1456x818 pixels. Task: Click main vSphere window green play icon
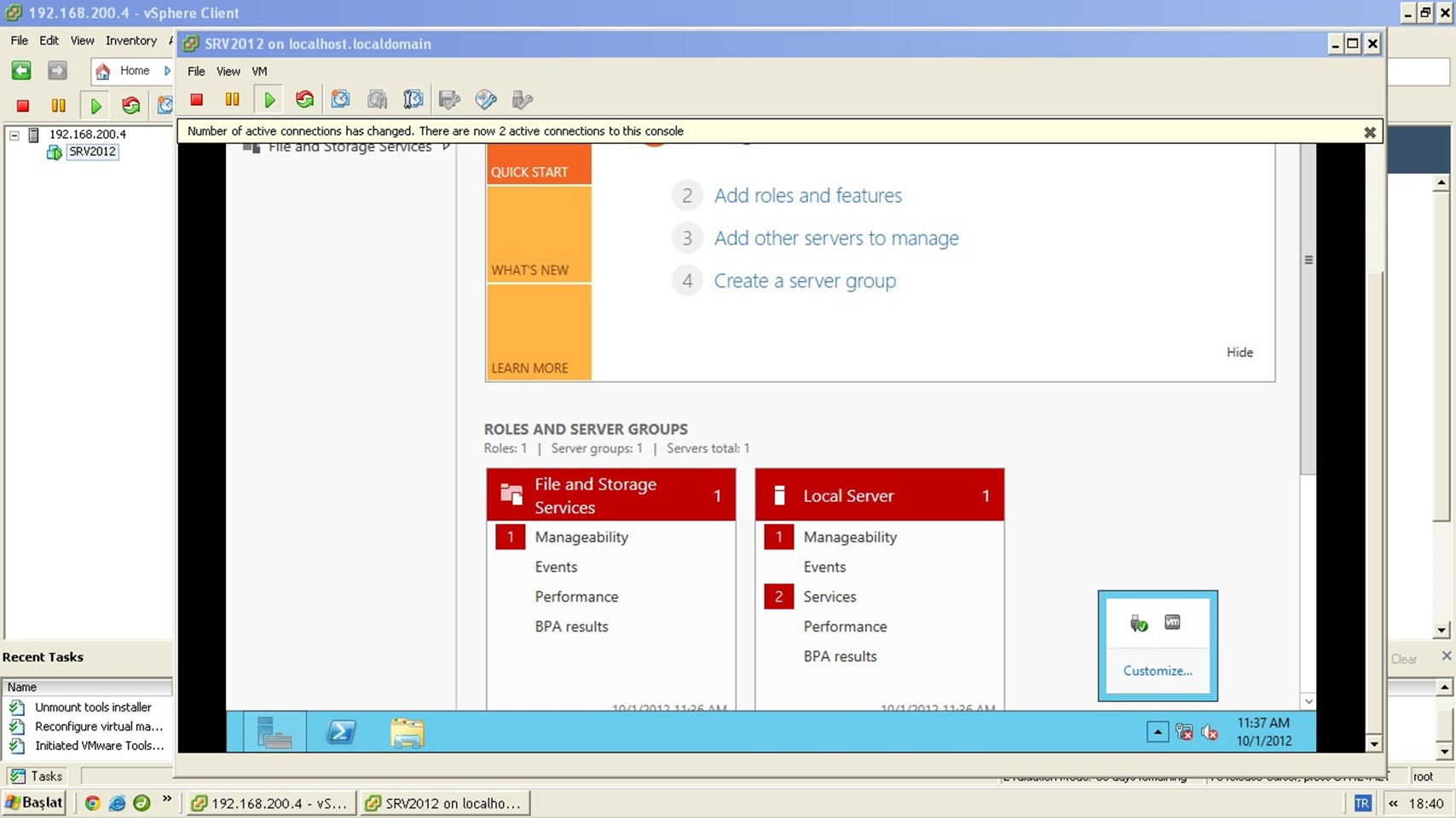(95, 106)
